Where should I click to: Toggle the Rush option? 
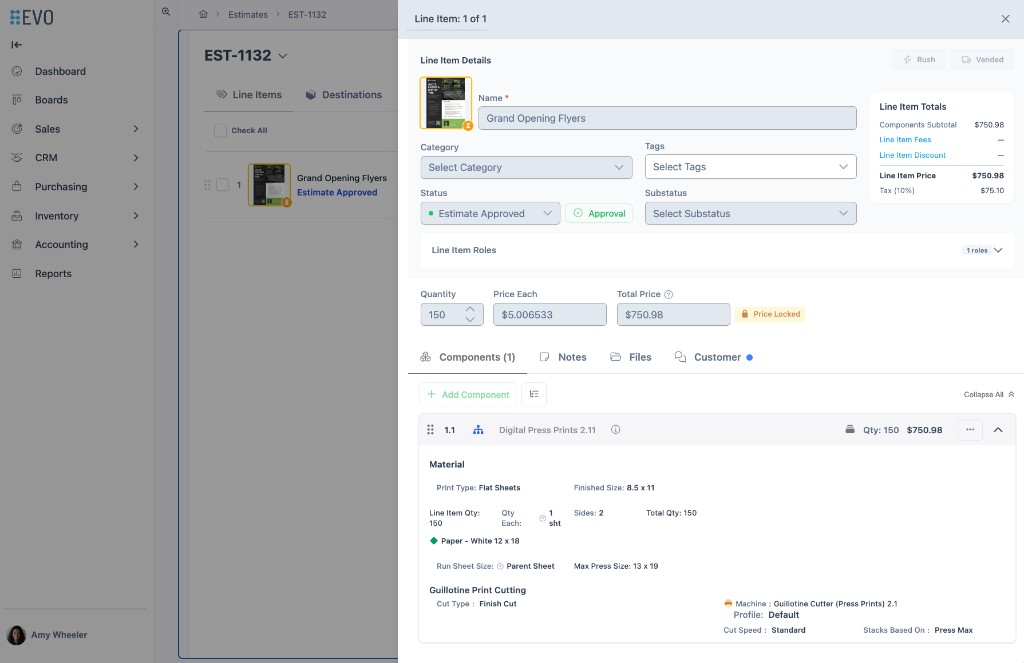[919, 59]
